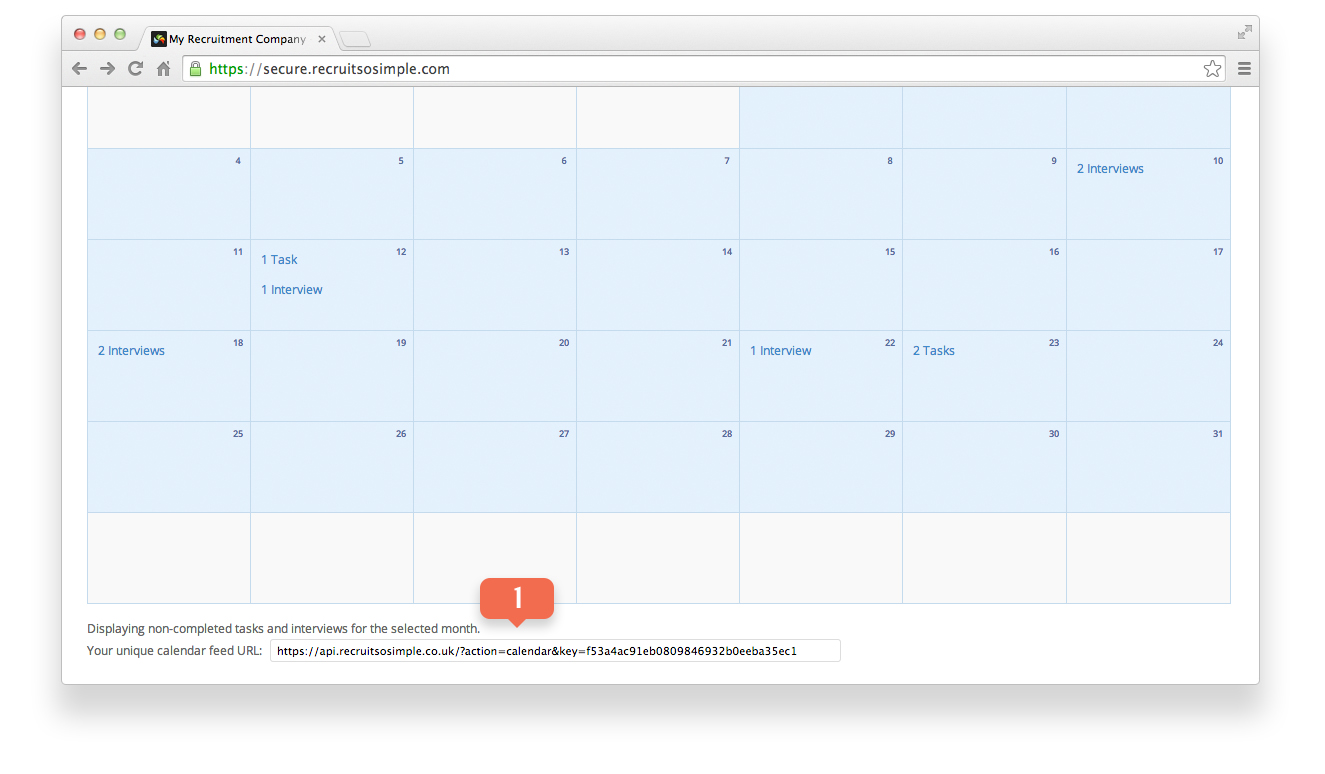
Task: Click day number 19 in calendar
Action: pos(401,343)
